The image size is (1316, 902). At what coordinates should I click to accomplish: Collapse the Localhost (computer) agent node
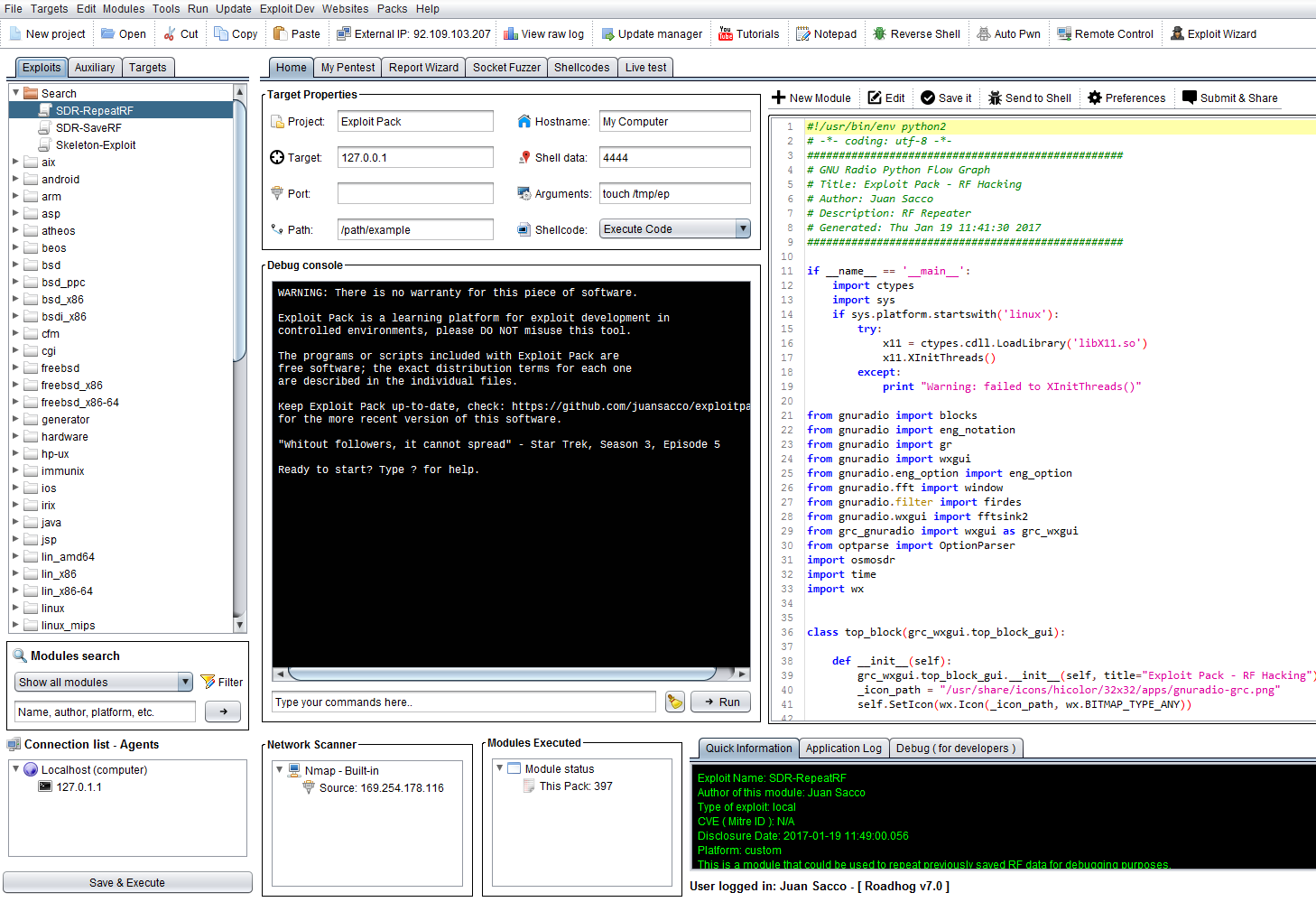coord(16,769)
